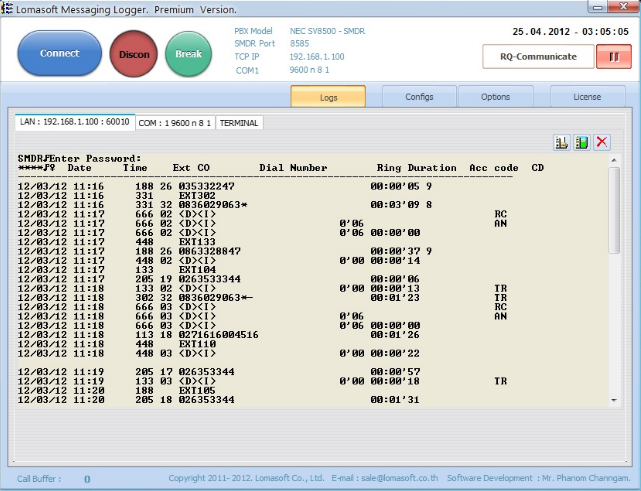Screen dimensions: 641x491
Task: Click the RQ-Communicate button
Action: coord(538,56)
